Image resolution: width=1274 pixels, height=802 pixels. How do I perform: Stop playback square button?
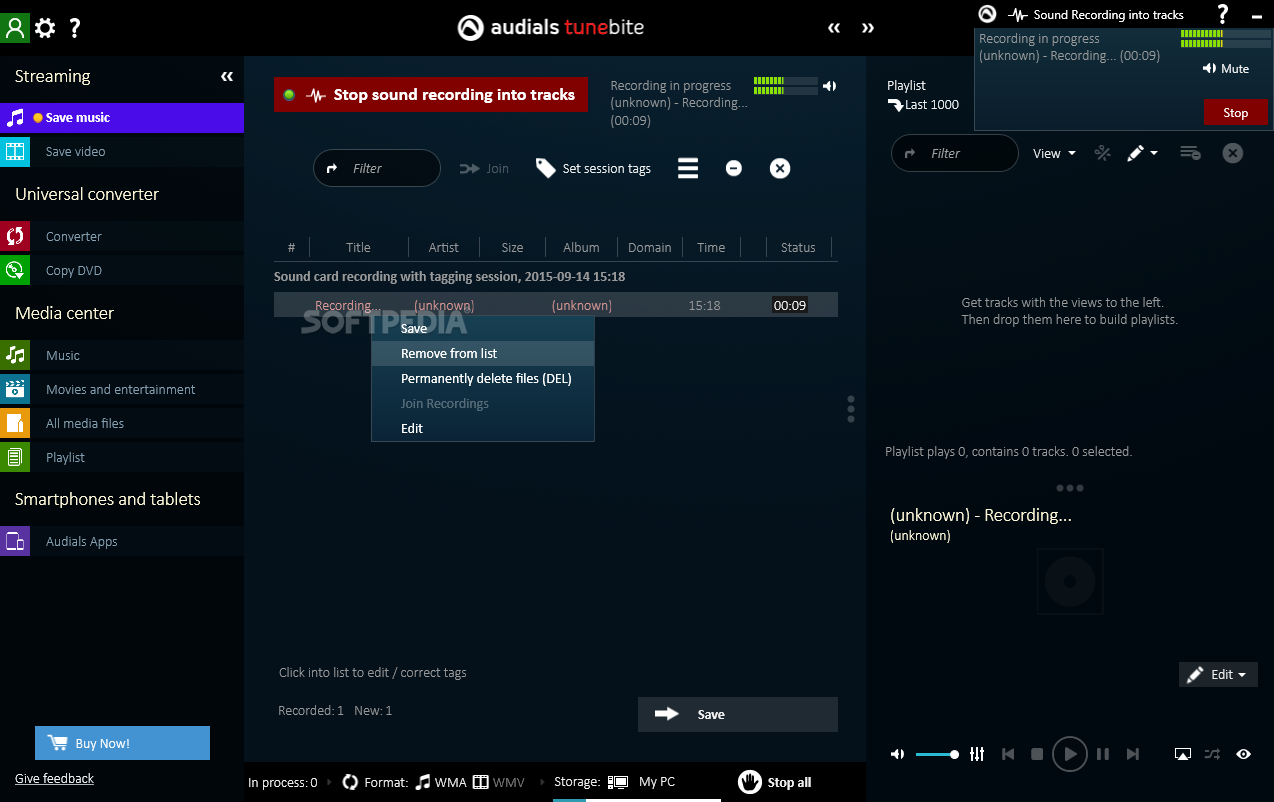[x=1037, y=754]
